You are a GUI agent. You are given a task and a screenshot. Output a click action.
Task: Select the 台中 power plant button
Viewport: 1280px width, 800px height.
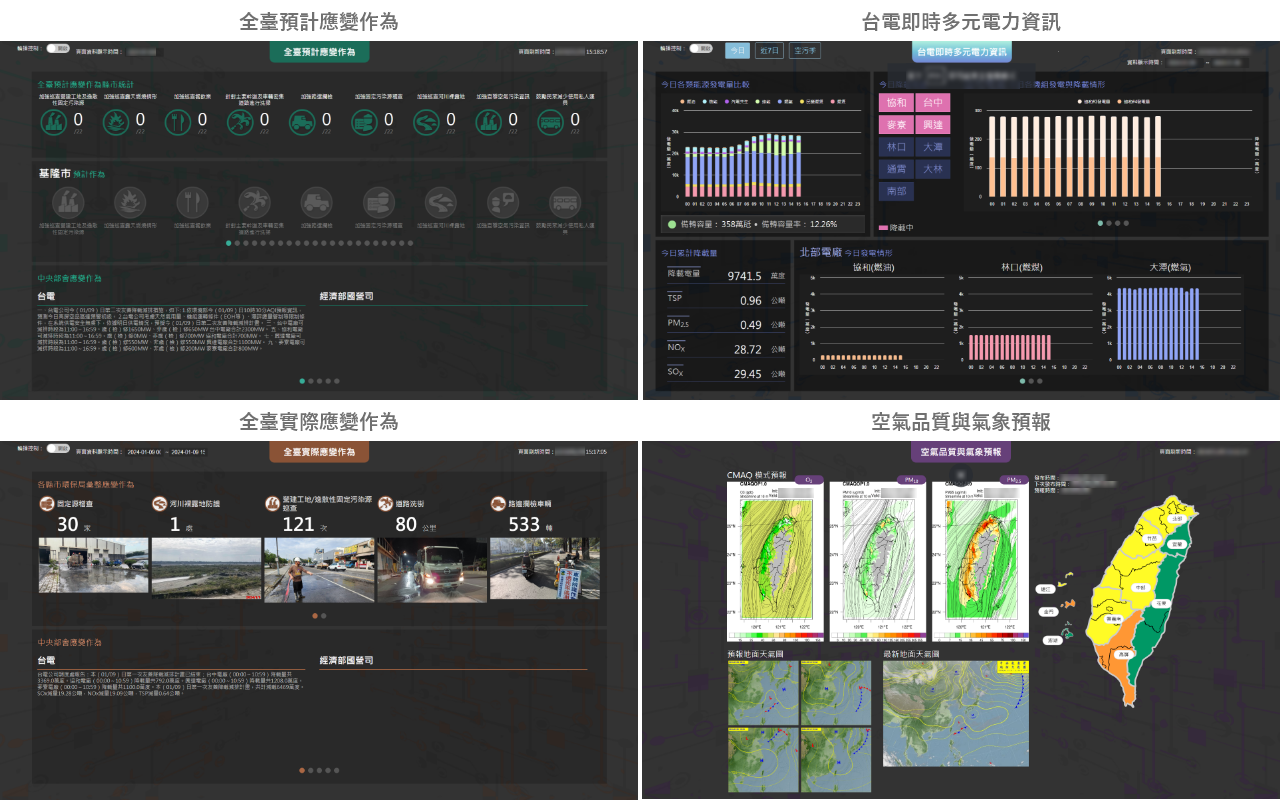[932, 103]
